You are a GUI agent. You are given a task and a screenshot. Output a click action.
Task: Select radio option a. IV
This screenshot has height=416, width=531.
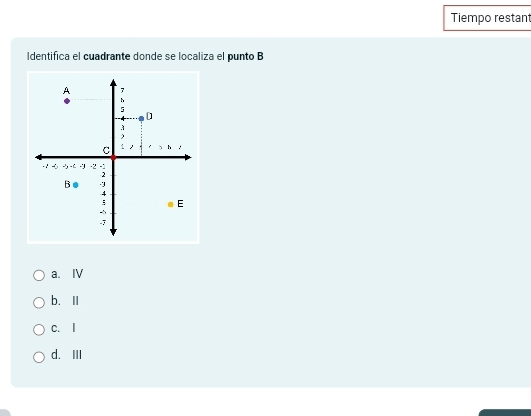[x=39, y=275]
